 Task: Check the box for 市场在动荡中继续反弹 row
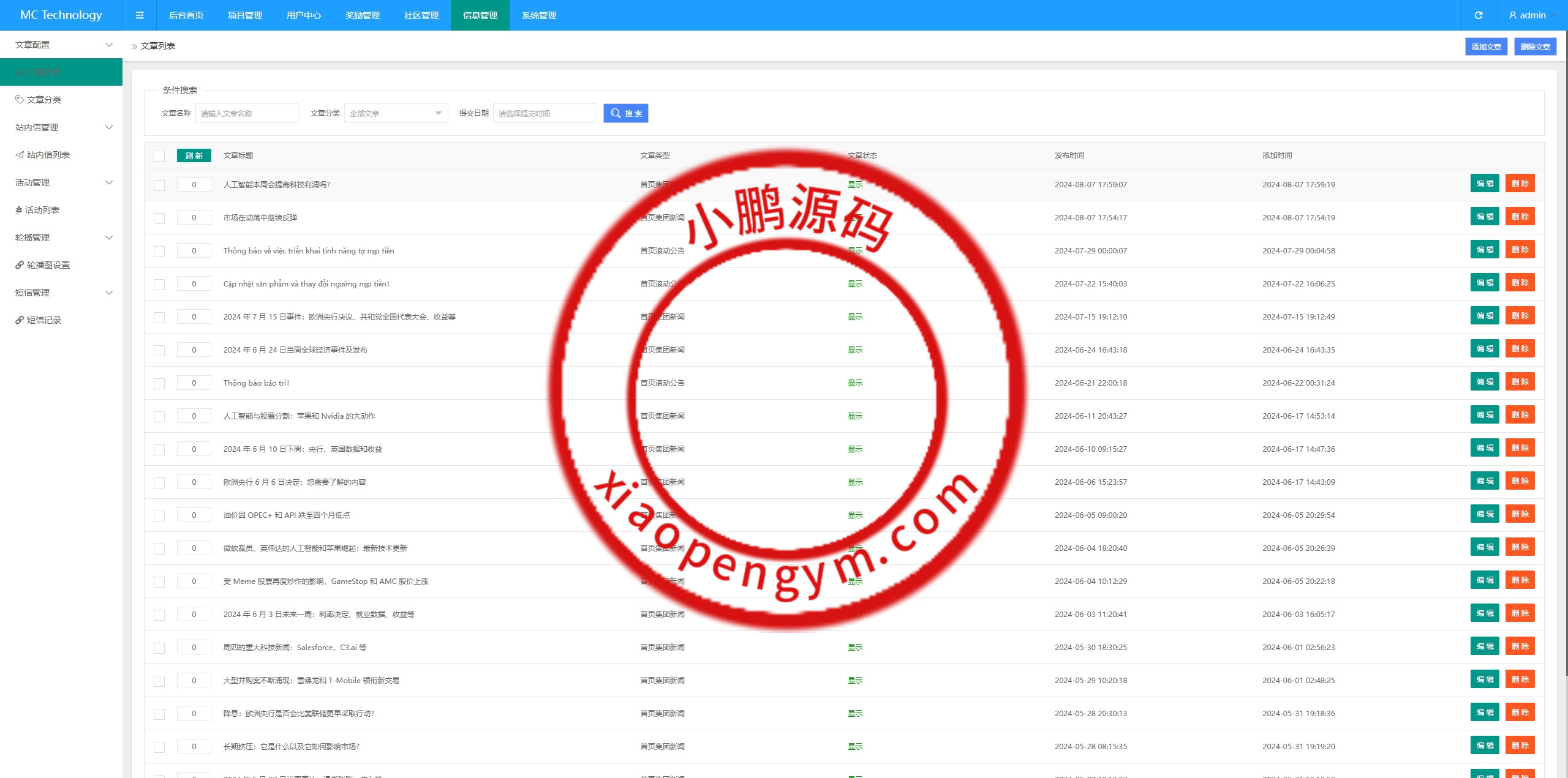[x=159, y=218]
